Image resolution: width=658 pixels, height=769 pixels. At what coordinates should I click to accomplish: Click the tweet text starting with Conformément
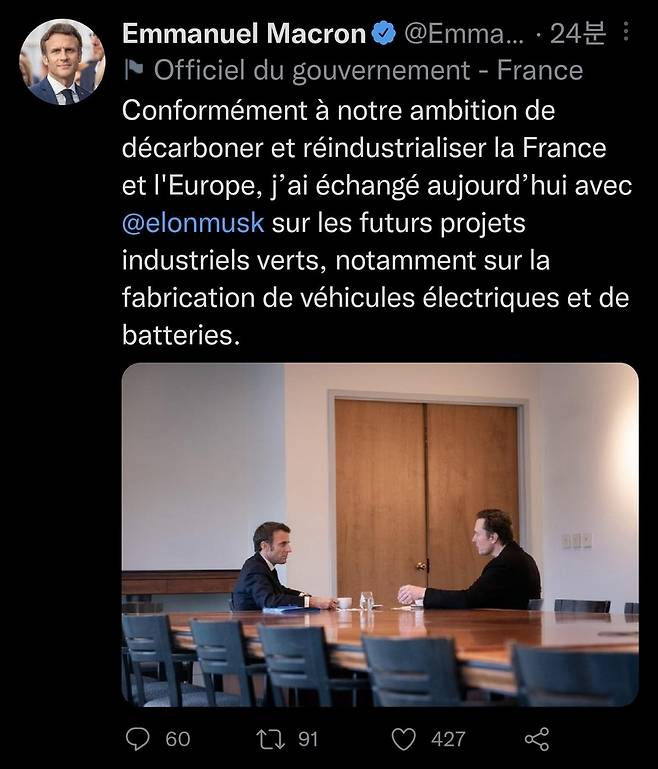pyautogui.click(x=340, y=109)
